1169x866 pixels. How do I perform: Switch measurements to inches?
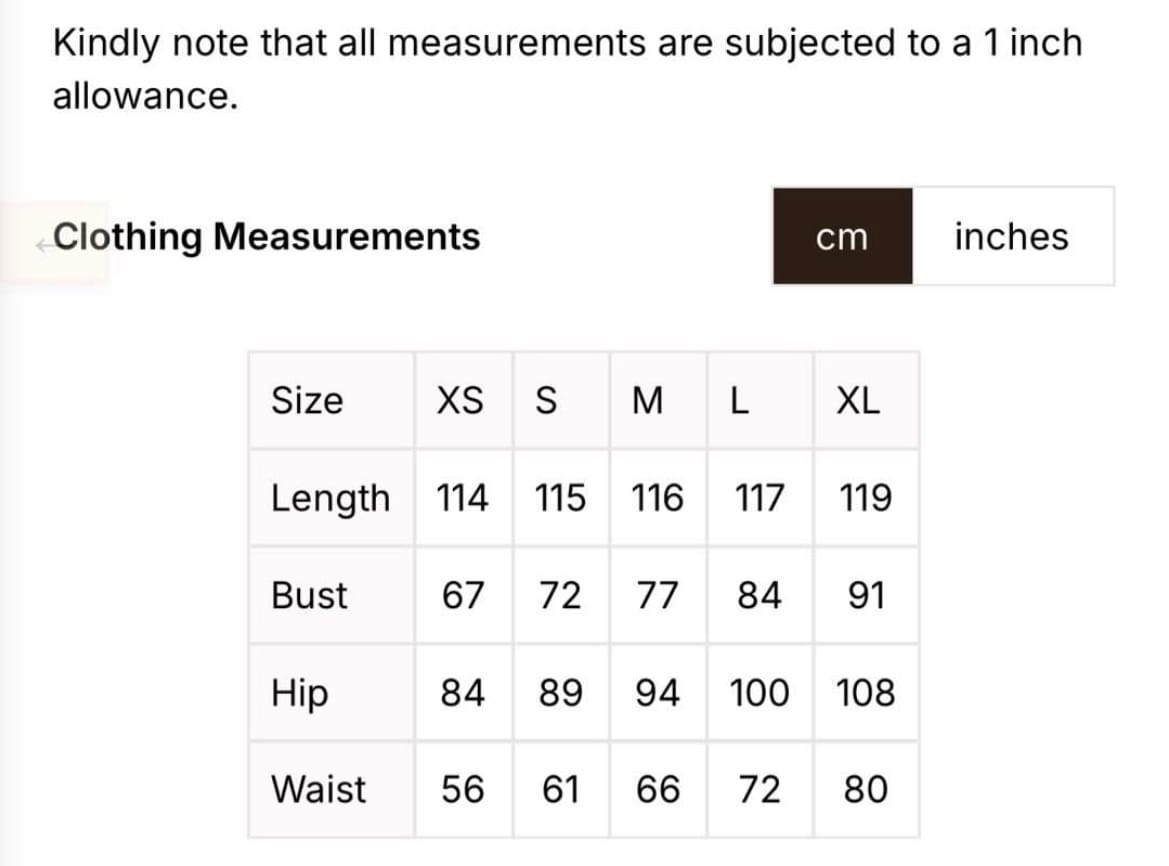click(x=1011, y=237)
